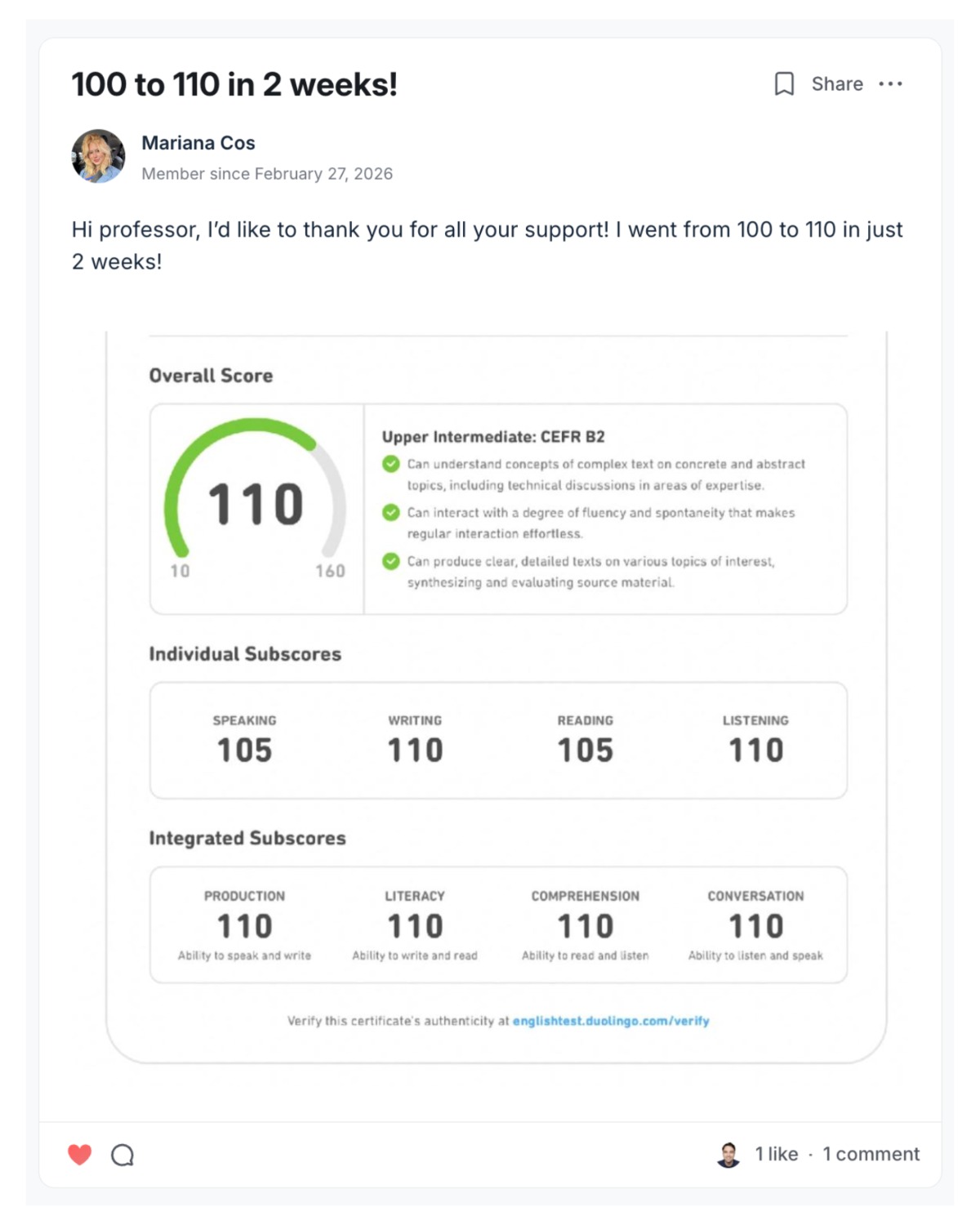Toggle the red heart like icon
The width and height of the screenshot is (980, 1225).
79,1154
